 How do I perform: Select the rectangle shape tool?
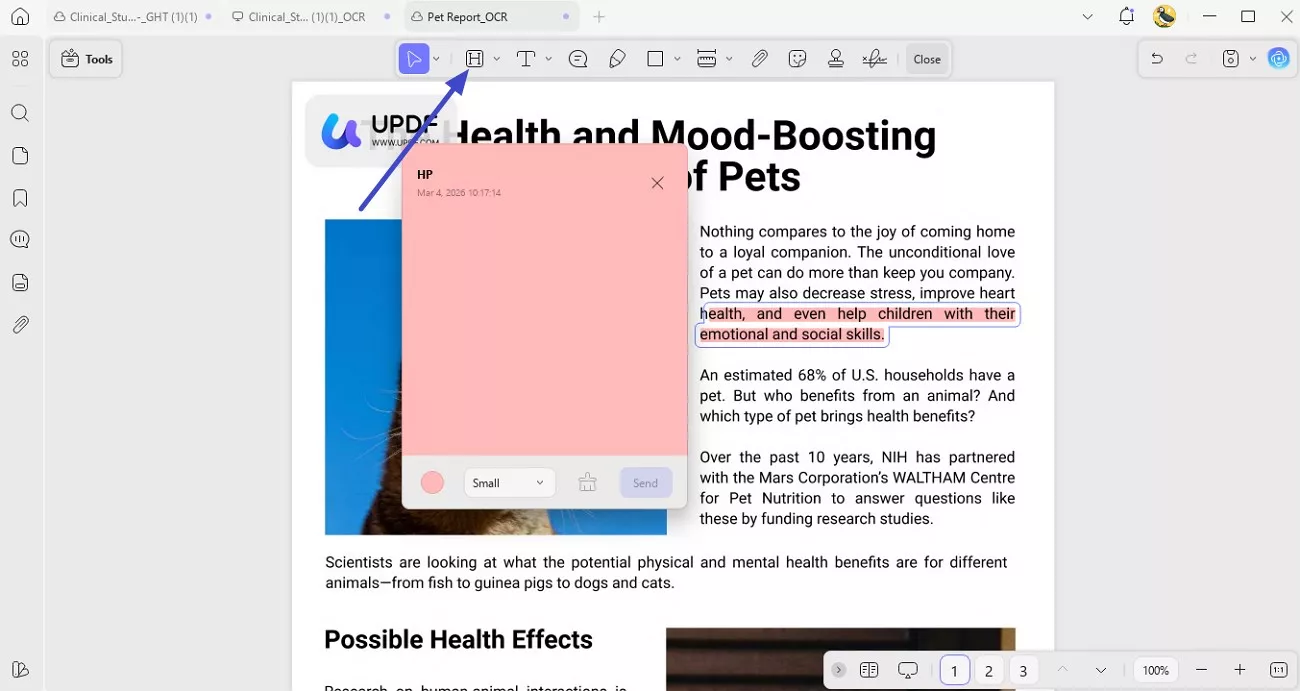tap(655, 59)
